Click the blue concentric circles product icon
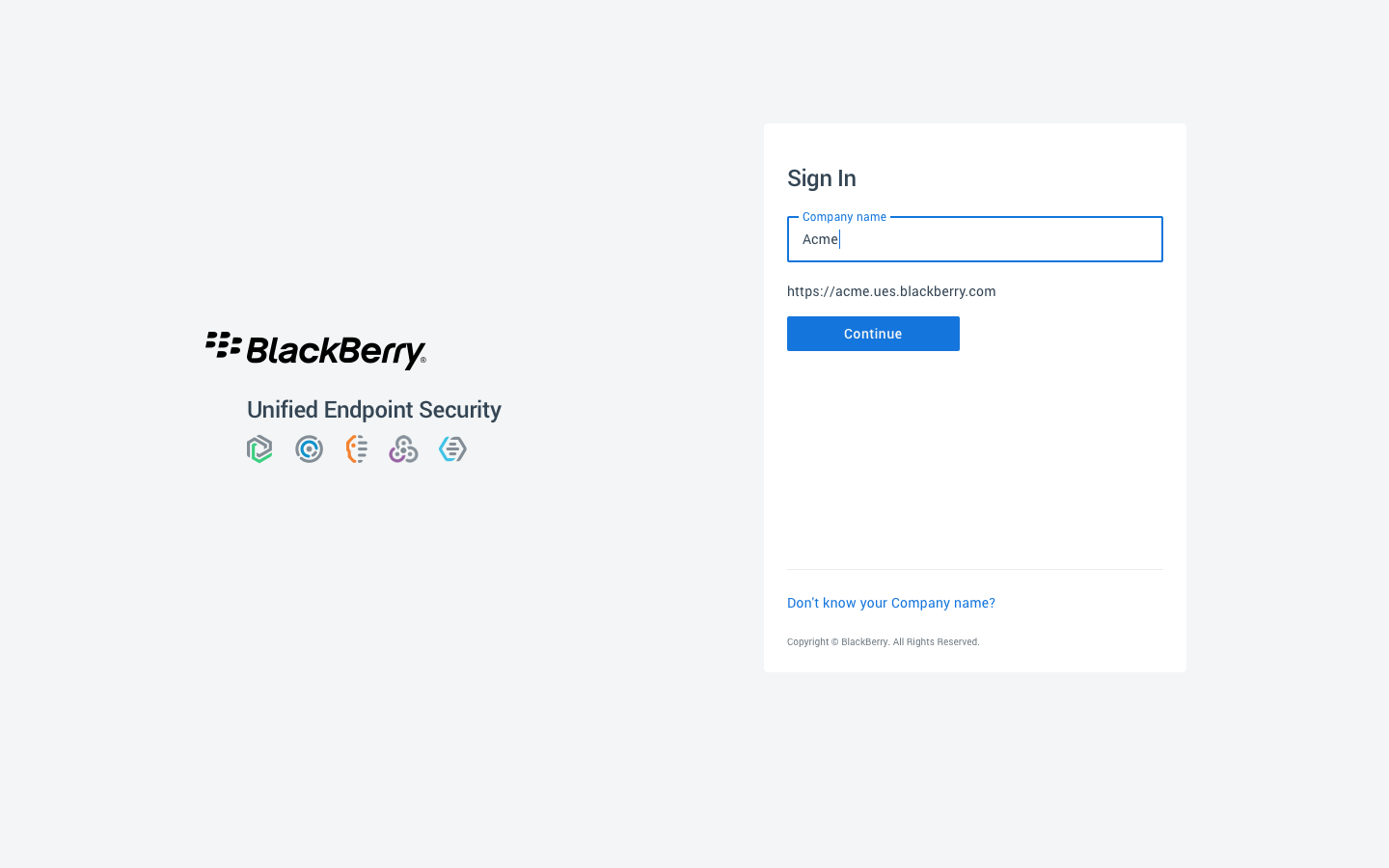 [309, 449]
